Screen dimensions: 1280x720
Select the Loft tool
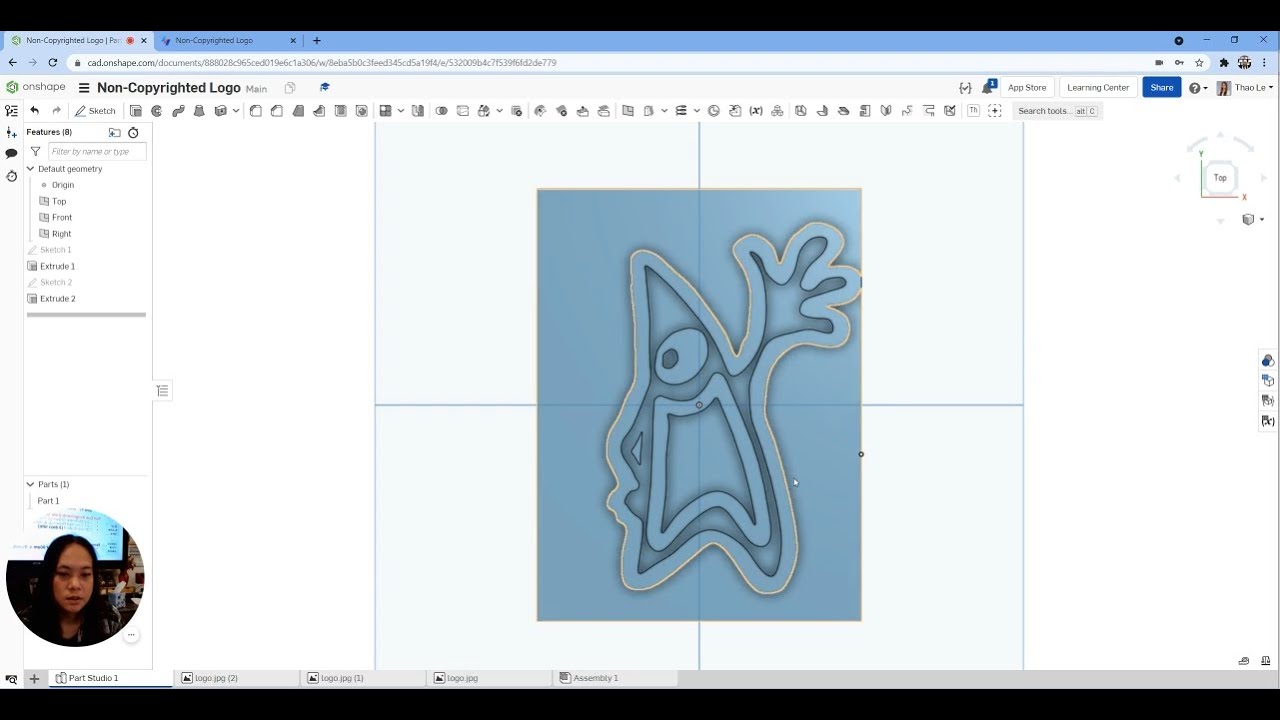coord(199,111)
